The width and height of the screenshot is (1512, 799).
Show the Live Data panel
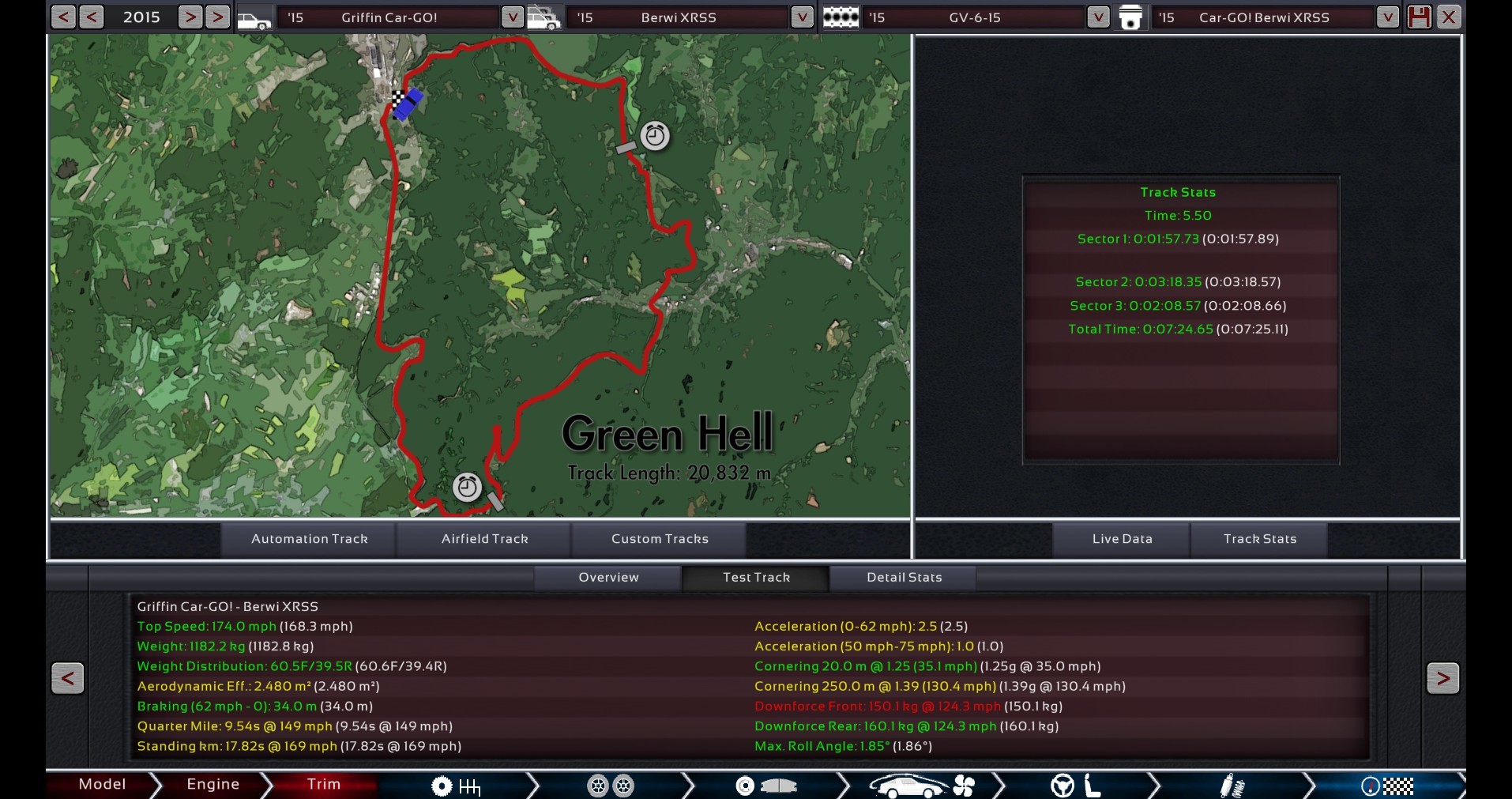pyautogui.click(x=1122, y=539)
